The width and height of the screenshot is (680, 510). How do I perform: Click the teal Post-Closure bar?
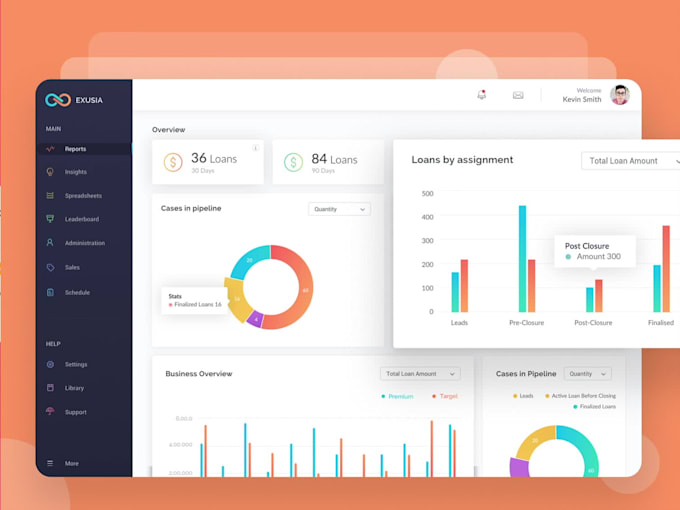(590, 300)
